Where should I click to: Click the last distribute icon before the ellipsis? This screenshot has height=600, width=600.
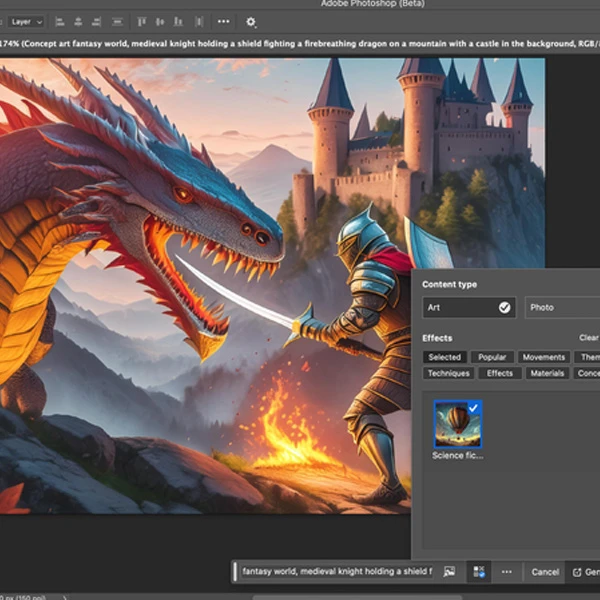click(x=198, y=21)
